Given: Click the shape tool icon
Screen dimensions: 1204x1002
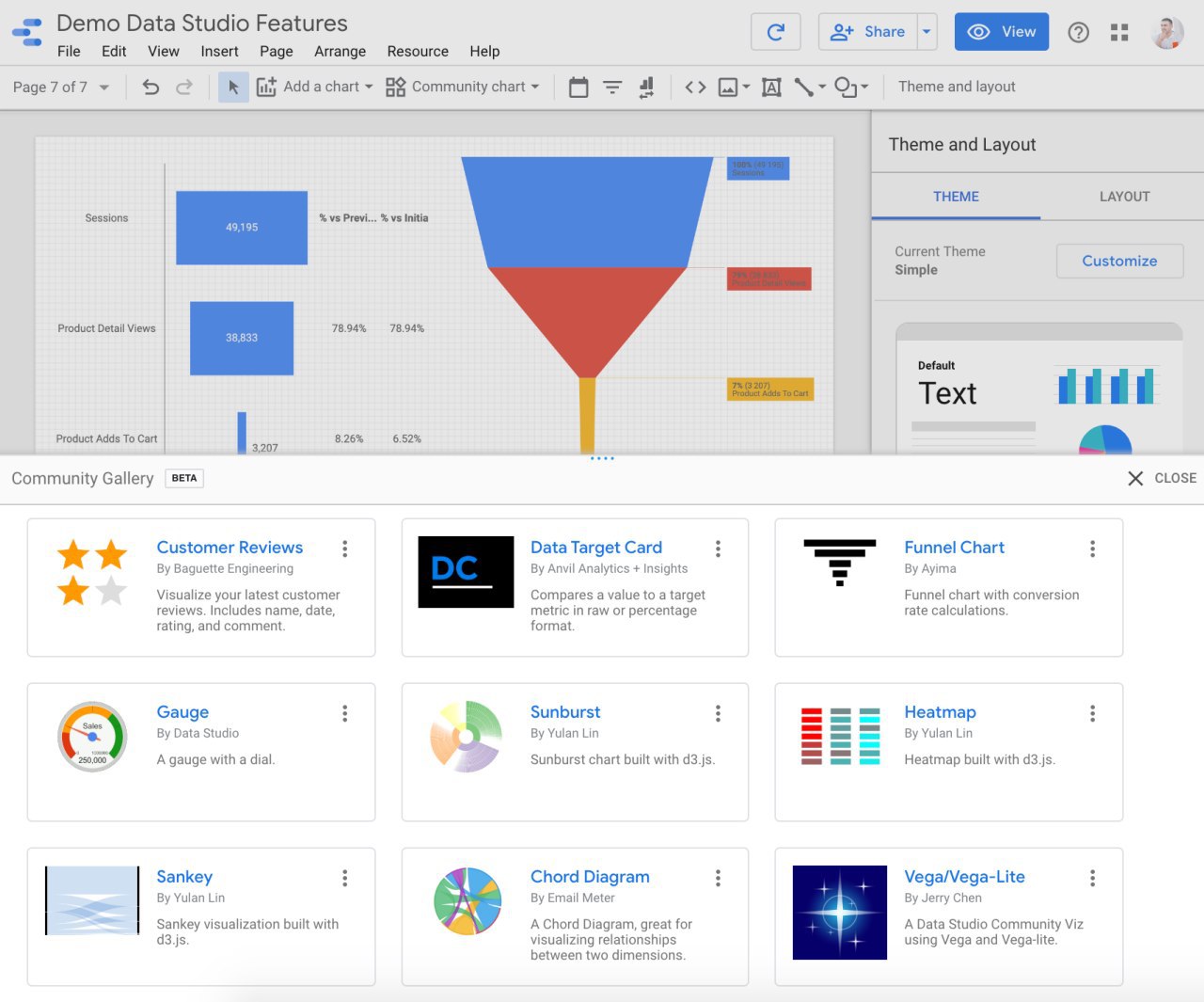Looking at the screenshot, I should click(x=846, y=87).
